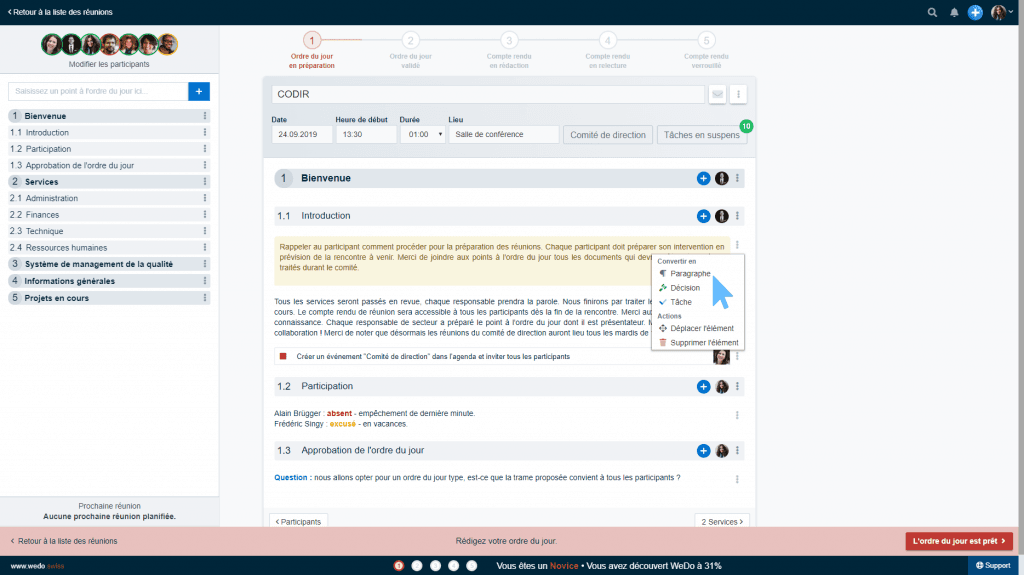Open the Durée dropdown showing 01:00

point(423,134)
